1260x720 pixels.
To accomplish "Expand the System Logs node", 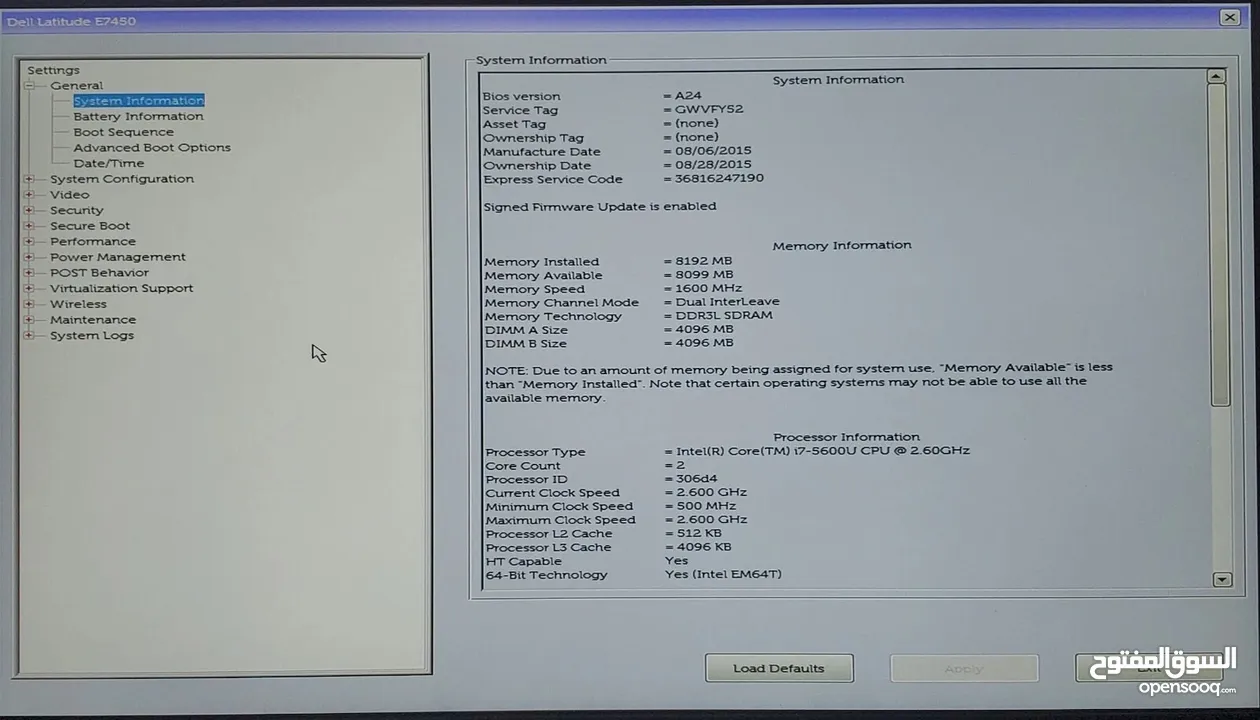I will pyautogui.click(x=29, y=336).
